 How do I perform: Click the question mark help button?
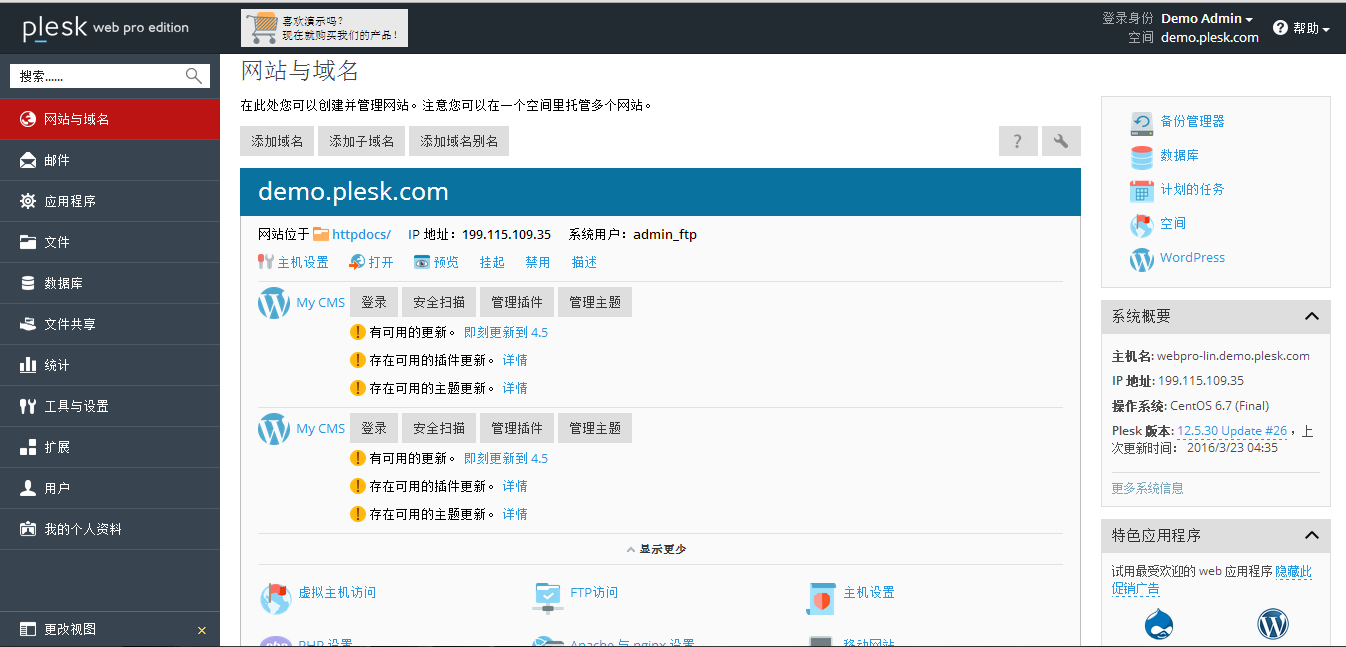tap(1018, 141)
